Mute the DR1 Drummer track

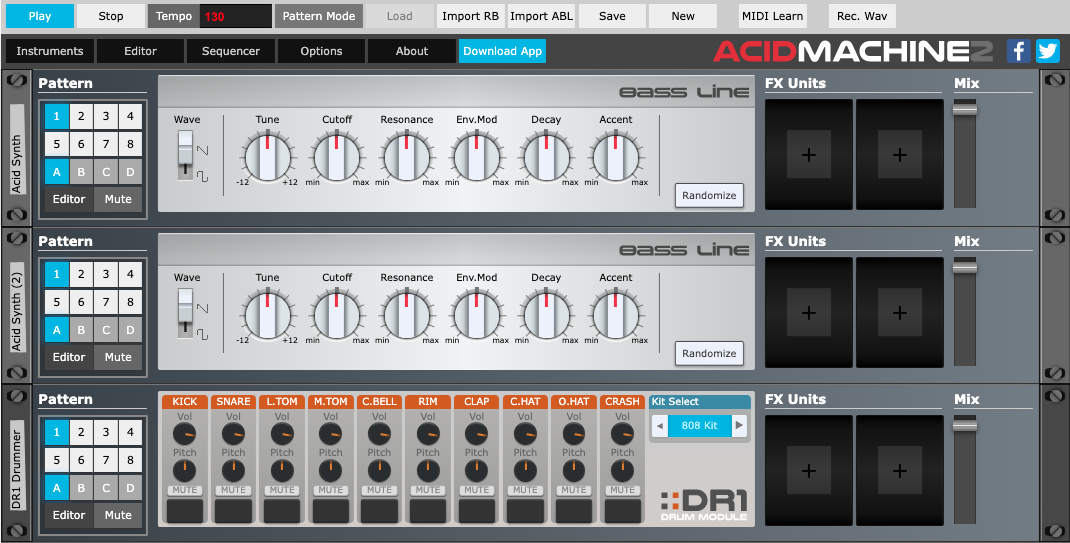[x=118, y=515]
